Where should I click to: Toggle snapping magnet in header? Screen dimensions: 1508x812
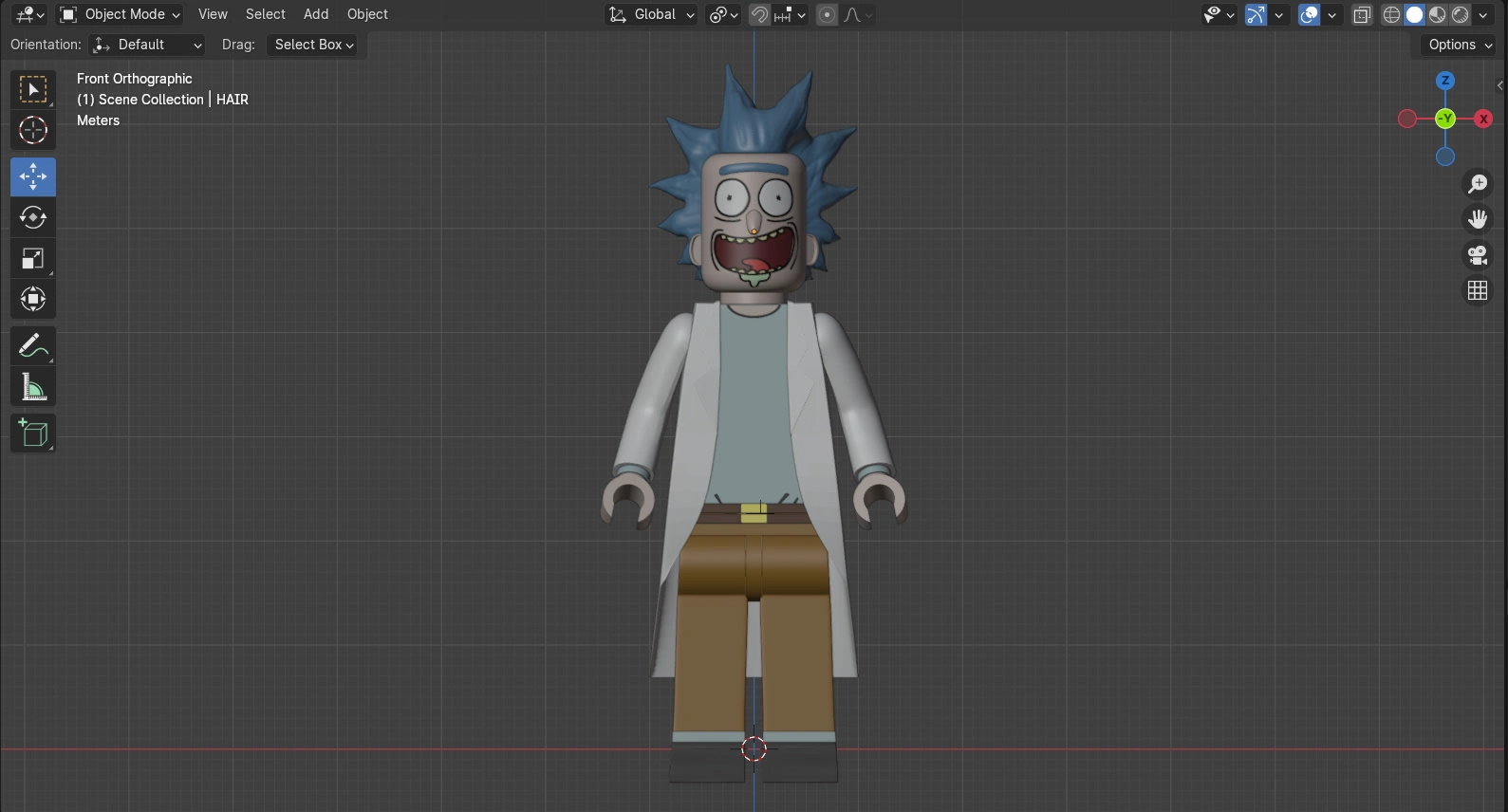(759, 14)
